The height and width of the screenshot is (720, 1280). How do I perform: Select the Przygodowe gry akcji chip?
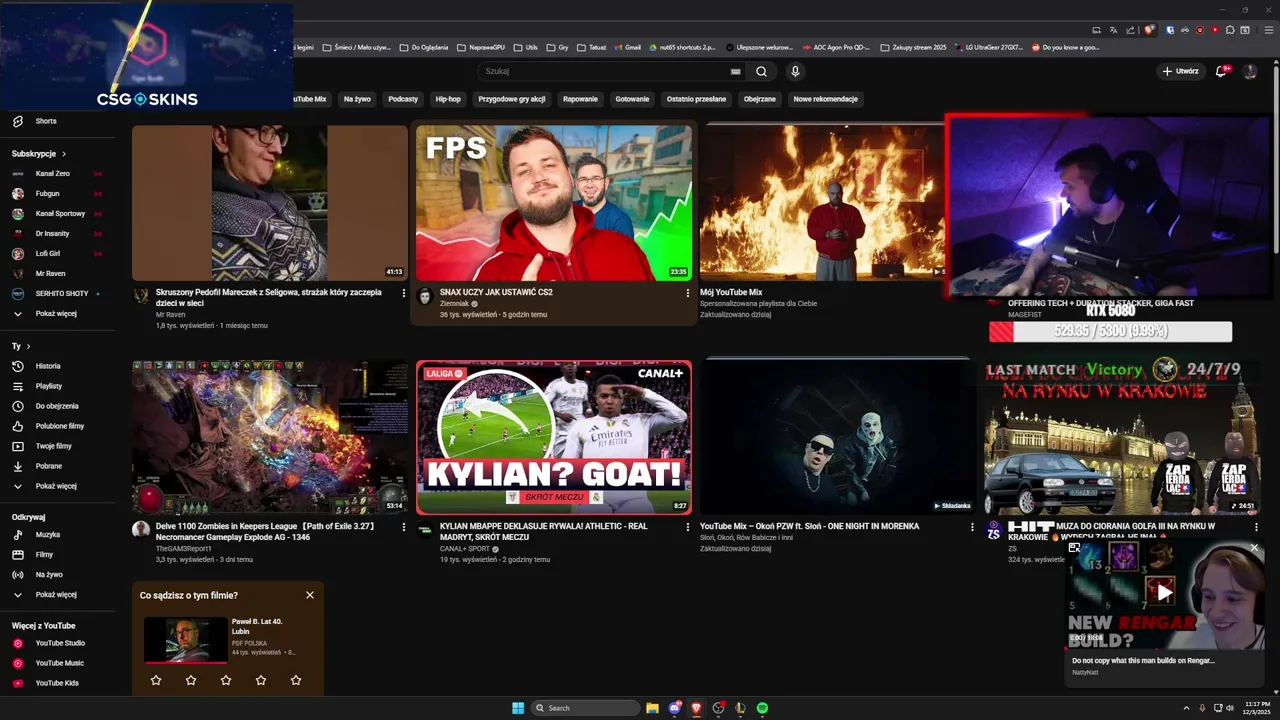click(x=512, y=99)
